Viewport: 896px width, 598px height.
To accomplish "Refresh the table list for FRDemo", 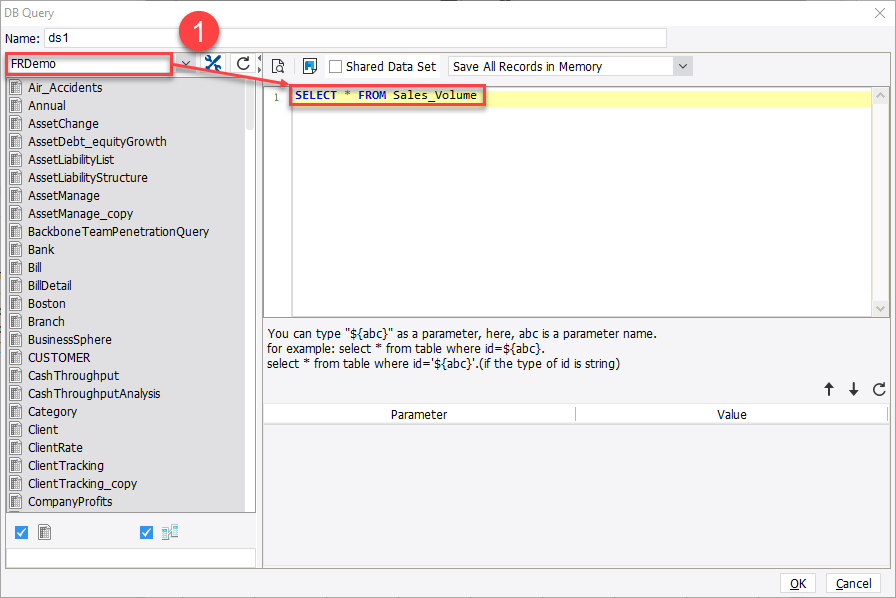I will pos(243,65).
